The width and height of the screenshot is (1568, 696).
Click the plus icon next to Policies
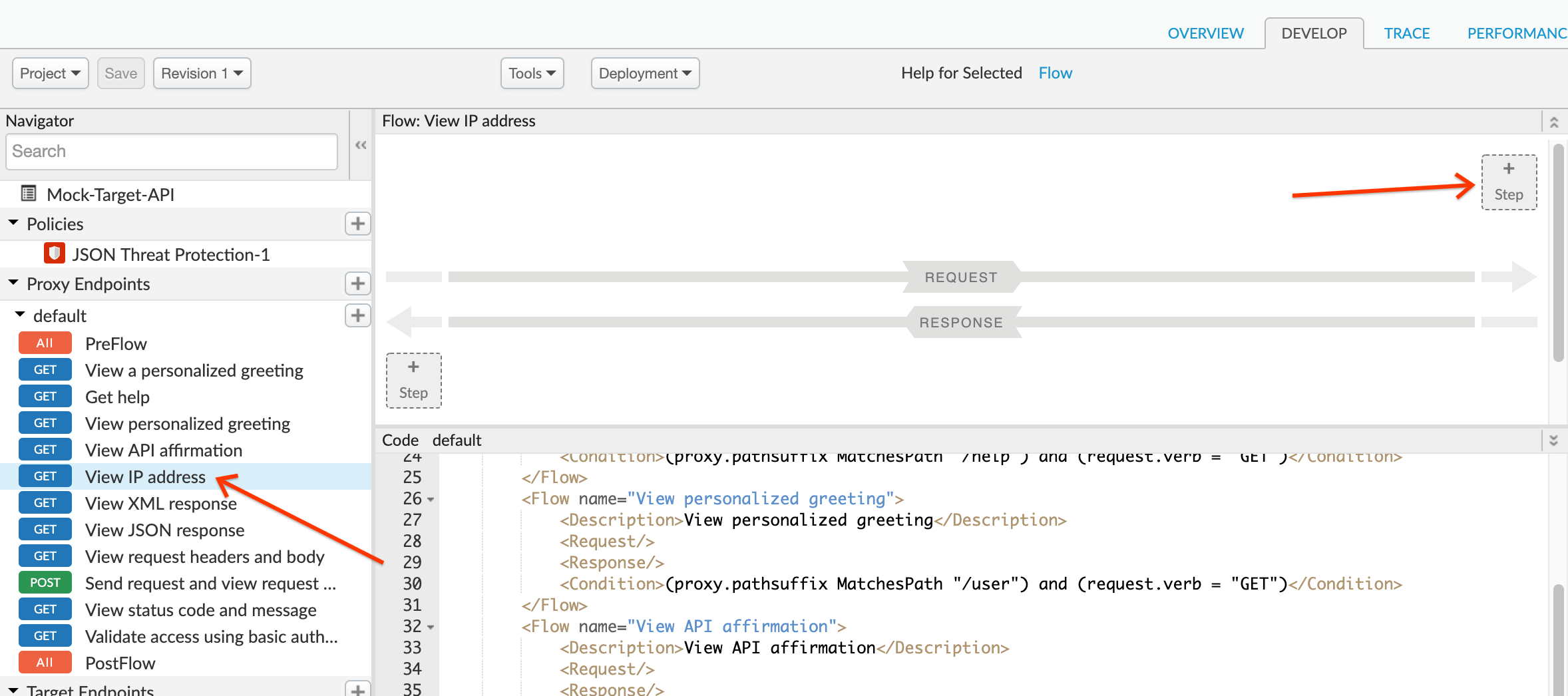tap(357, 224)
